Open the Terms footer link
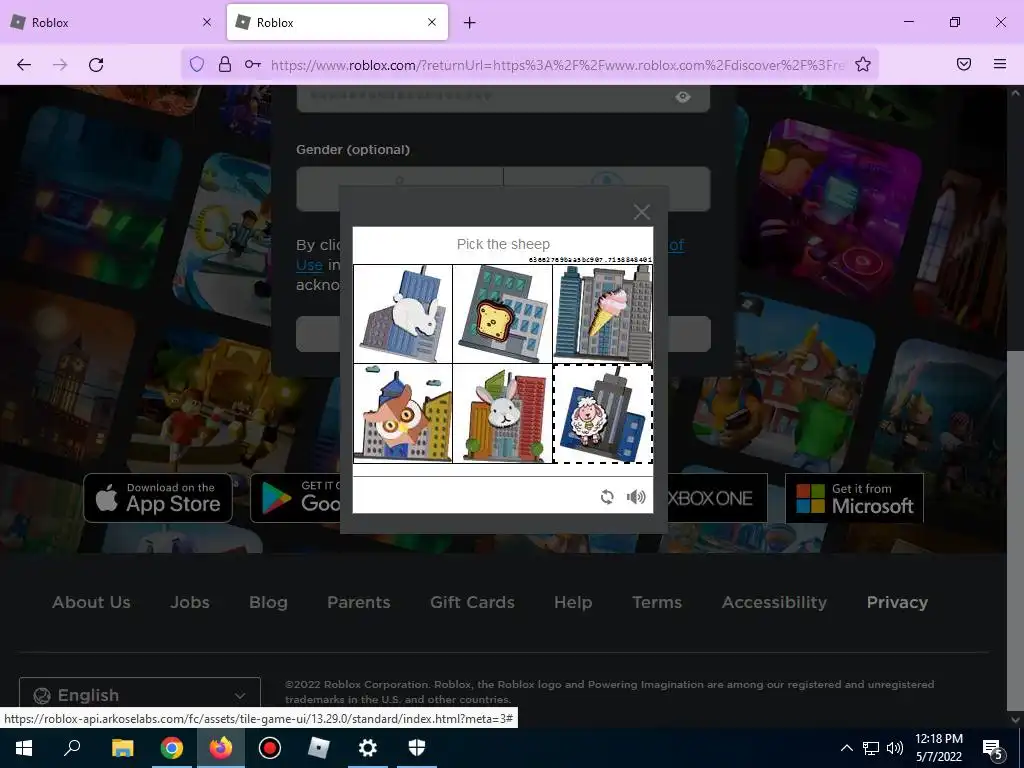 coord(657,602)
